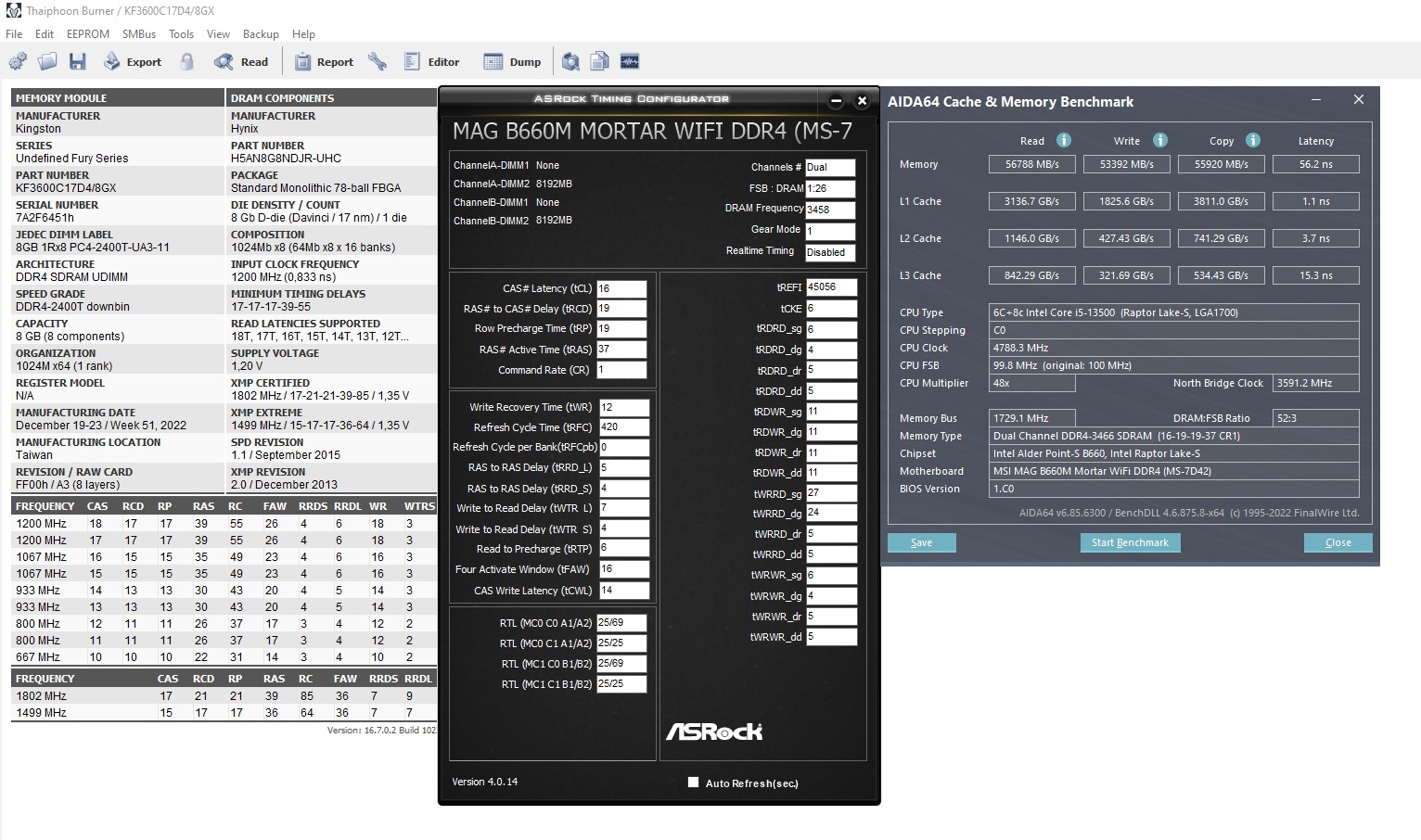This screenshot has height=840, width=1421.
Task: Click the floppy disk save icon
Action: [x=78, y=62]
